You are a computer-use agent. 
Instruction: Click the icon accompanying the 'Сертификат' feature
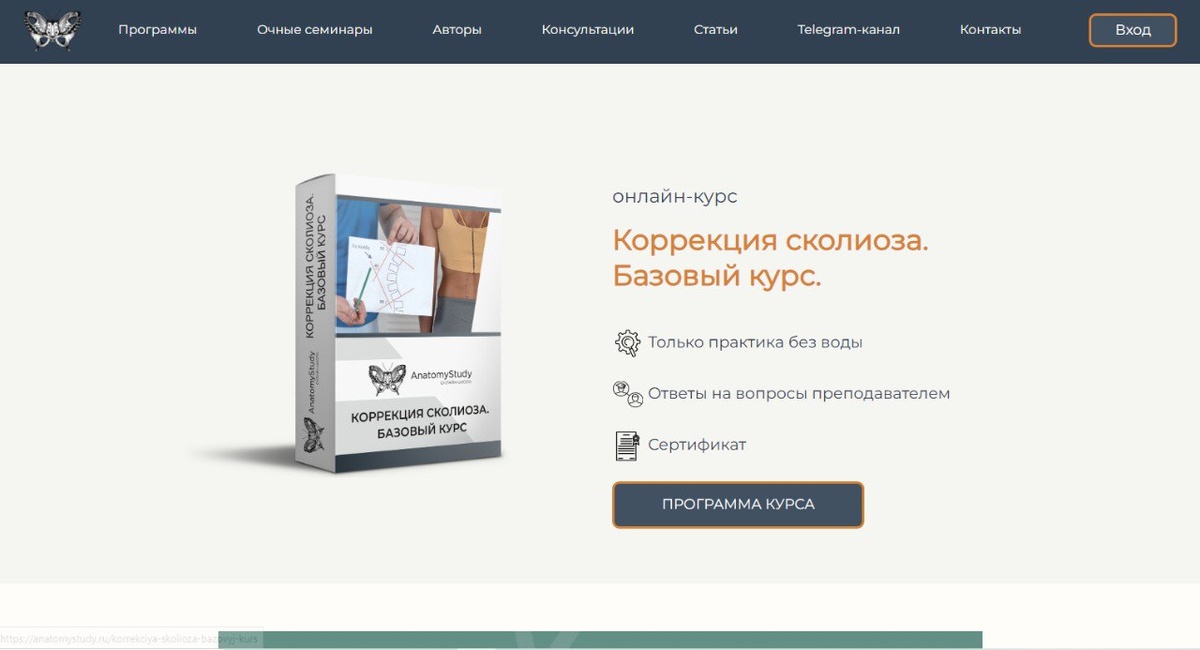(x=626, y=444)
